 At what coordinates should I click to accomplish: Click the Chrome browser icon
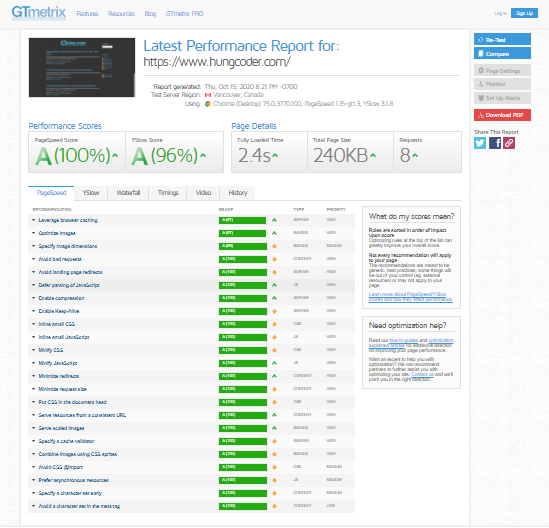208,104
